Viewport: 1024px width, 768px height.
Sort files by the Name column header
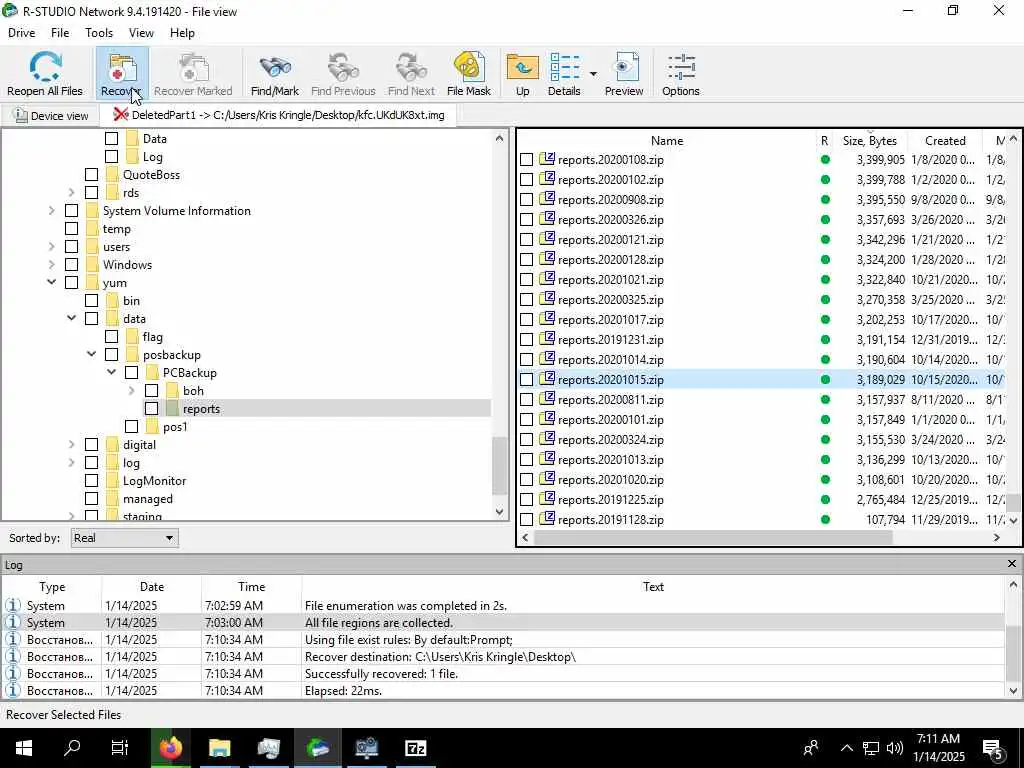tap(667, 140)
